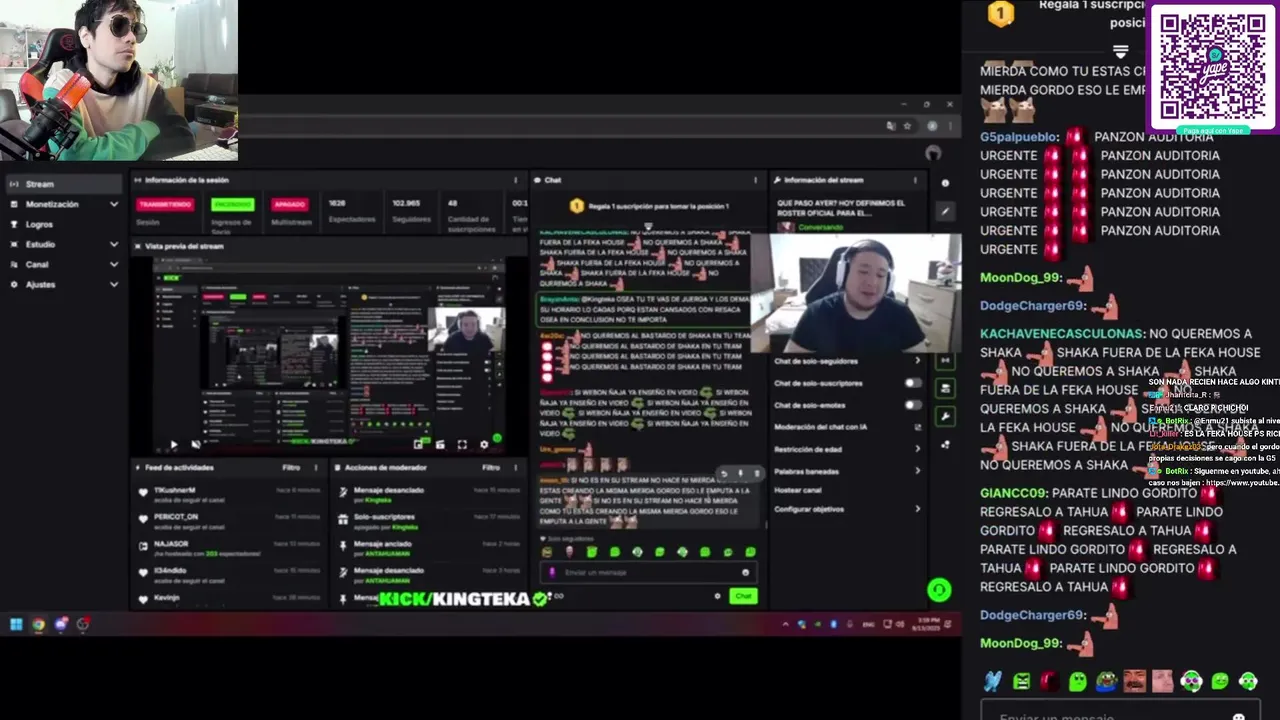
Task: Open chat settings gear next to Chat button
Action: [717, 596]
